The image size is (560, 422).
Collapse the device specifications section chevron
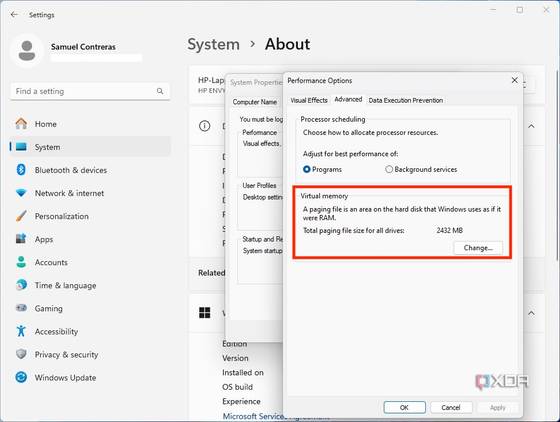coord(531,126)
